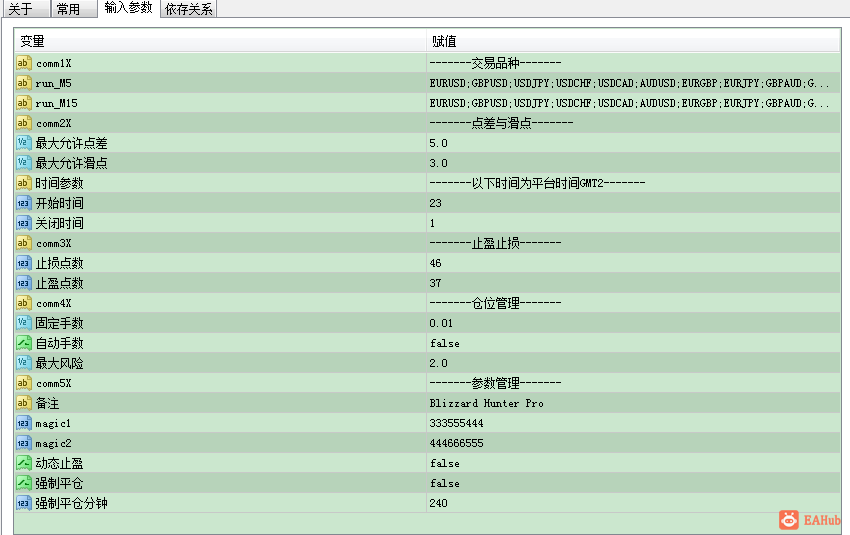Click the string icon beside comm2X
The image size is (850, 535).
[x=23, y=123]
